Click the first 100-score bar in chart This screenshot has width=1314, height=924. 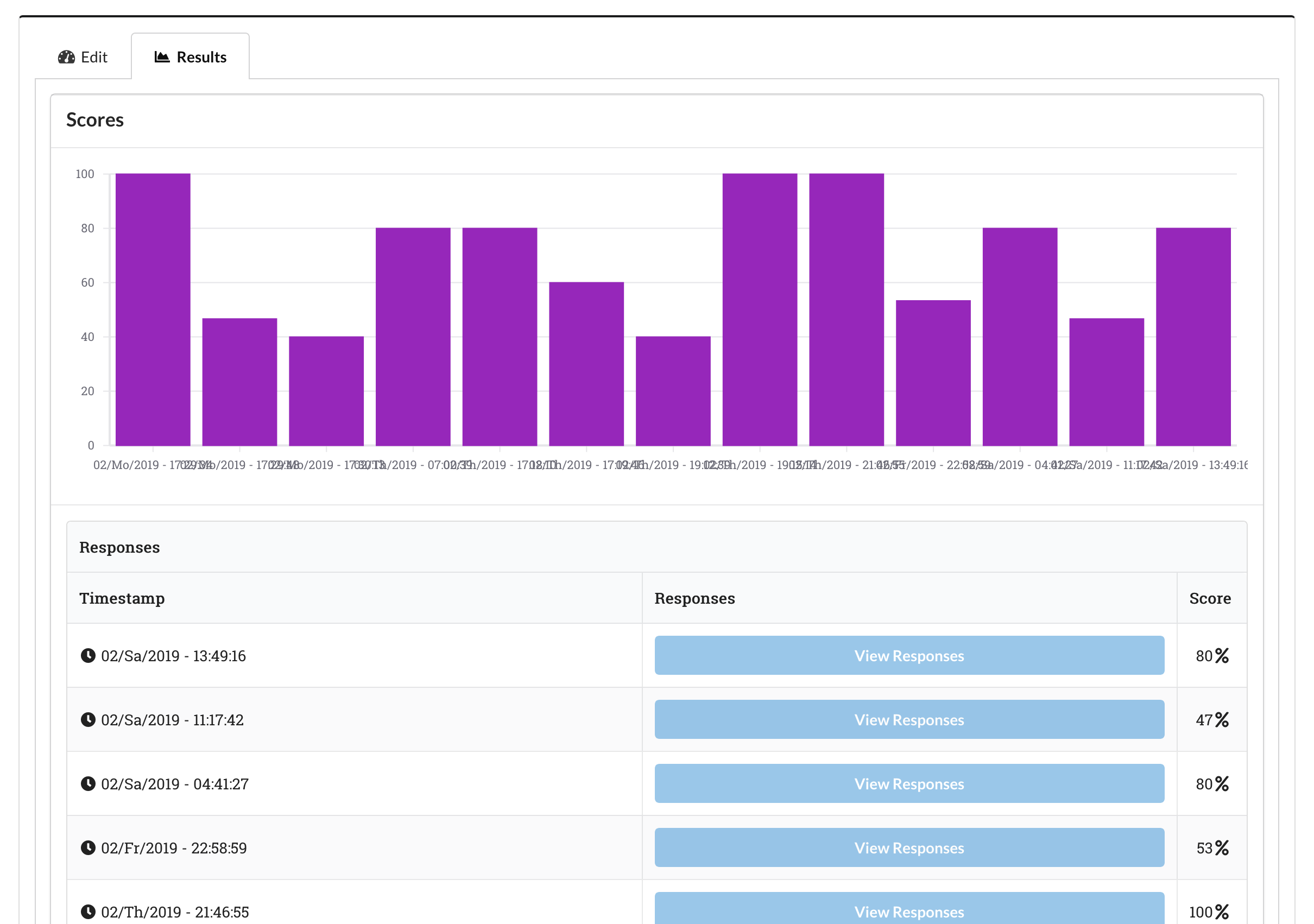pos(153,309)
